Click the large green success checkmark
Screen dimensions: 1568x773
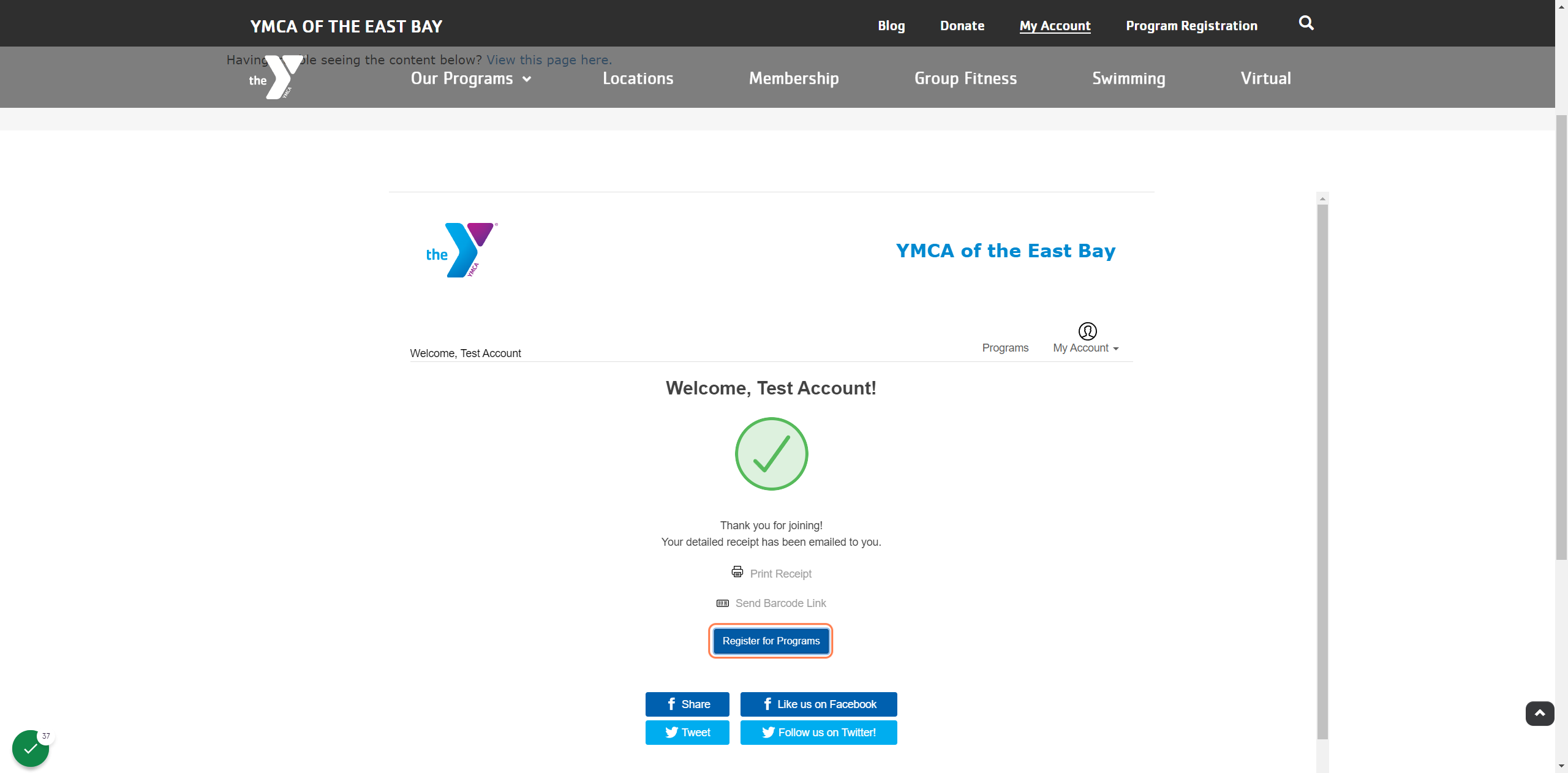click(772, 454)
